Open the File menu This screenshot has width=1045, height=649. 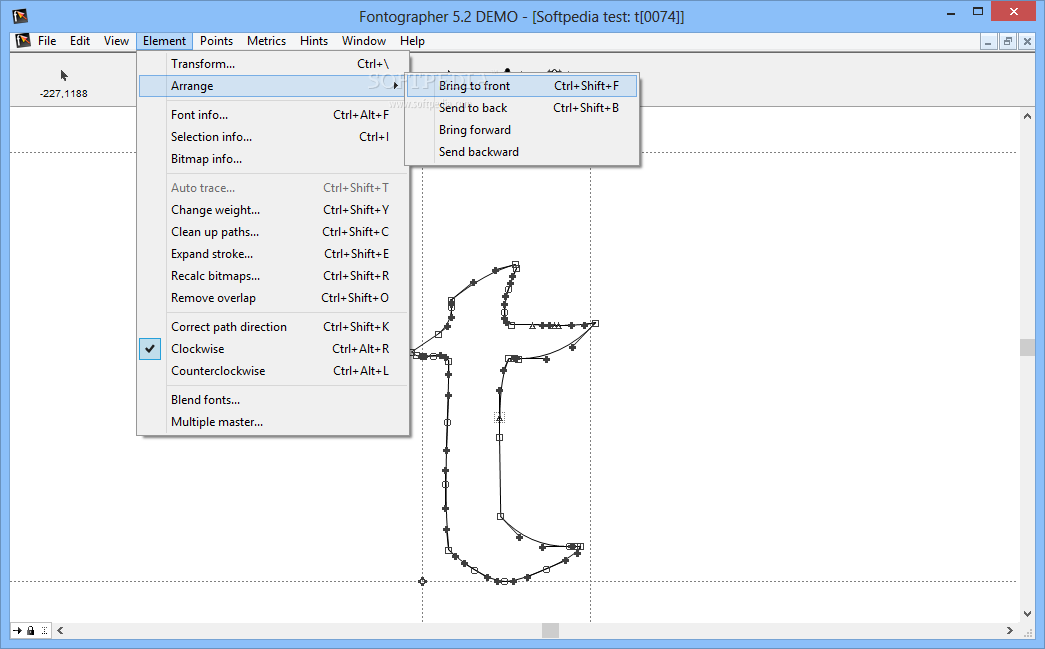[x=47, y=41]
